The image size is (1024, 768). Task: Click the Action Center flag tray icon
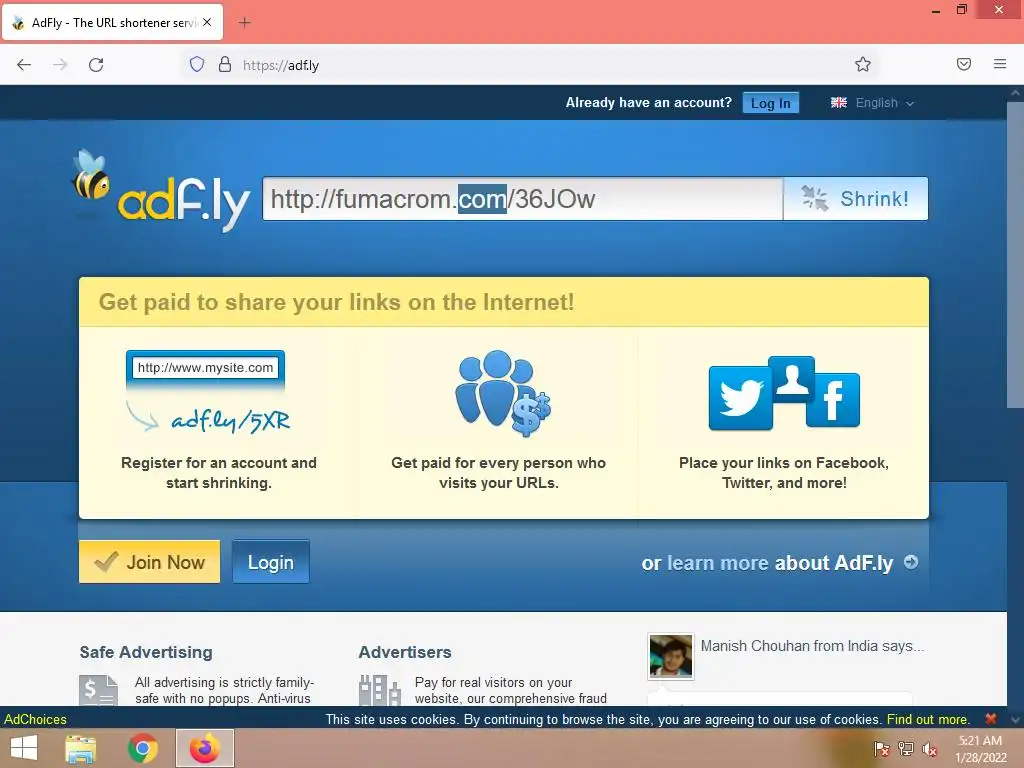(881, 749)
